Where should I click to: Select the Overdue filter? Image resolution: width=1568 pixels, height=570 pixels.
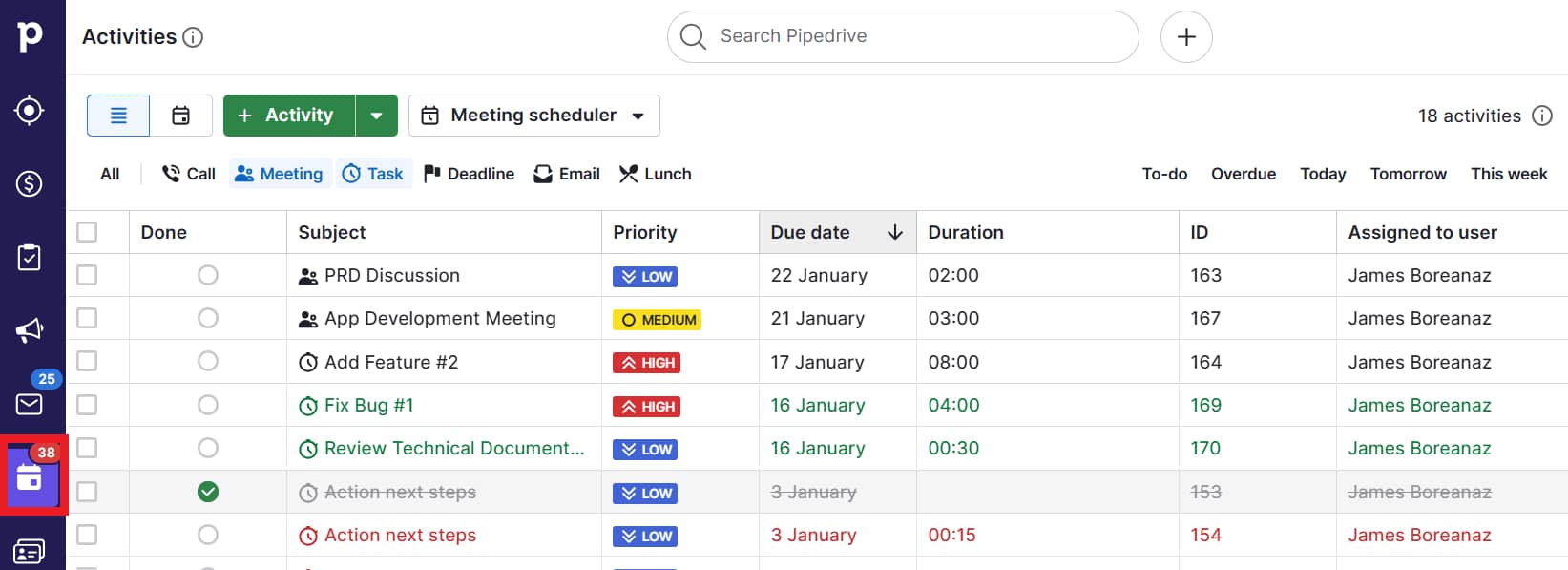click(x=1243, y=174)
